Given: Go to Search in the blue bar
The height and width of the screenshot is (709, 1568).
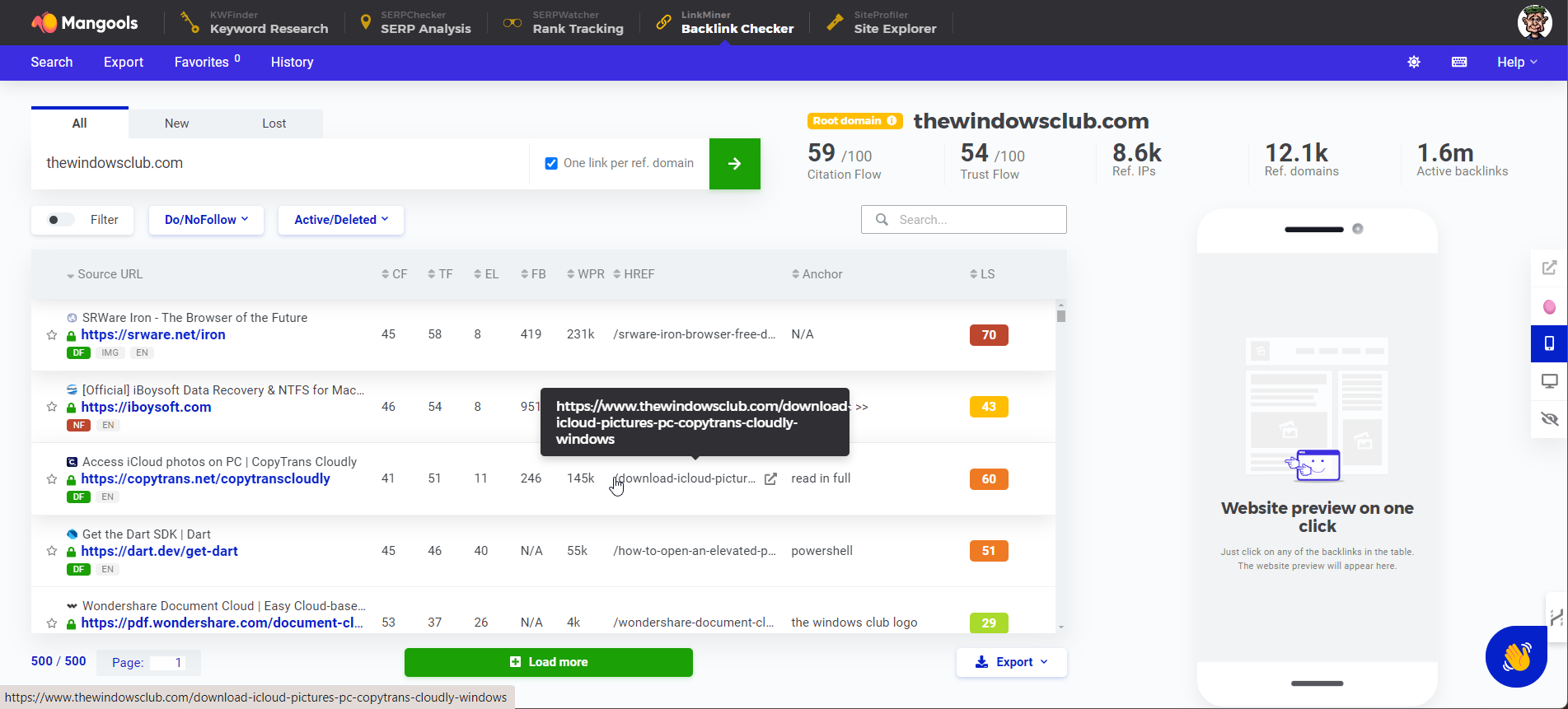Looking at the screenshot, I should pos(52,63).
